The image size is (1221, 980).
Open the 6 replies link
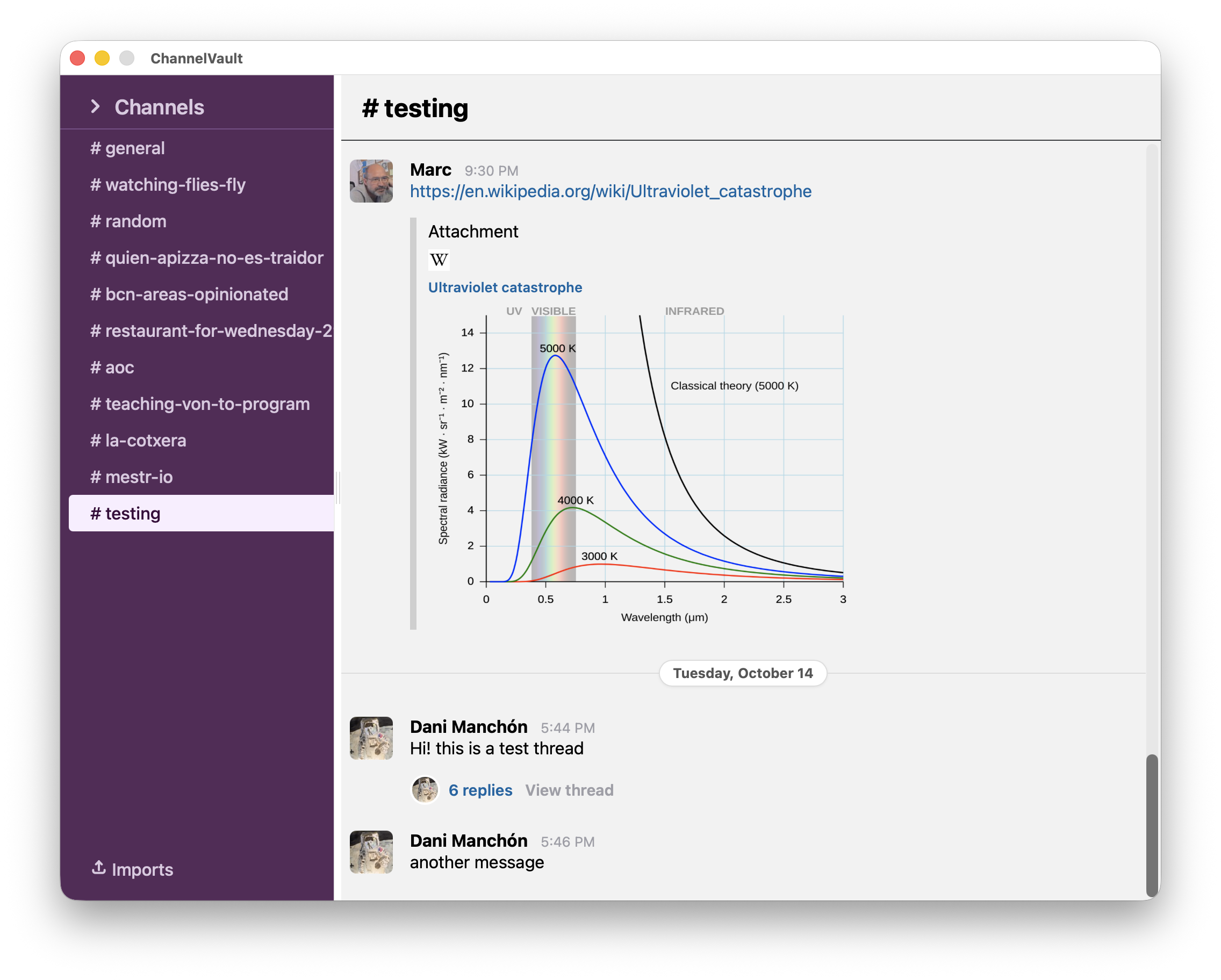pos(480,790)
